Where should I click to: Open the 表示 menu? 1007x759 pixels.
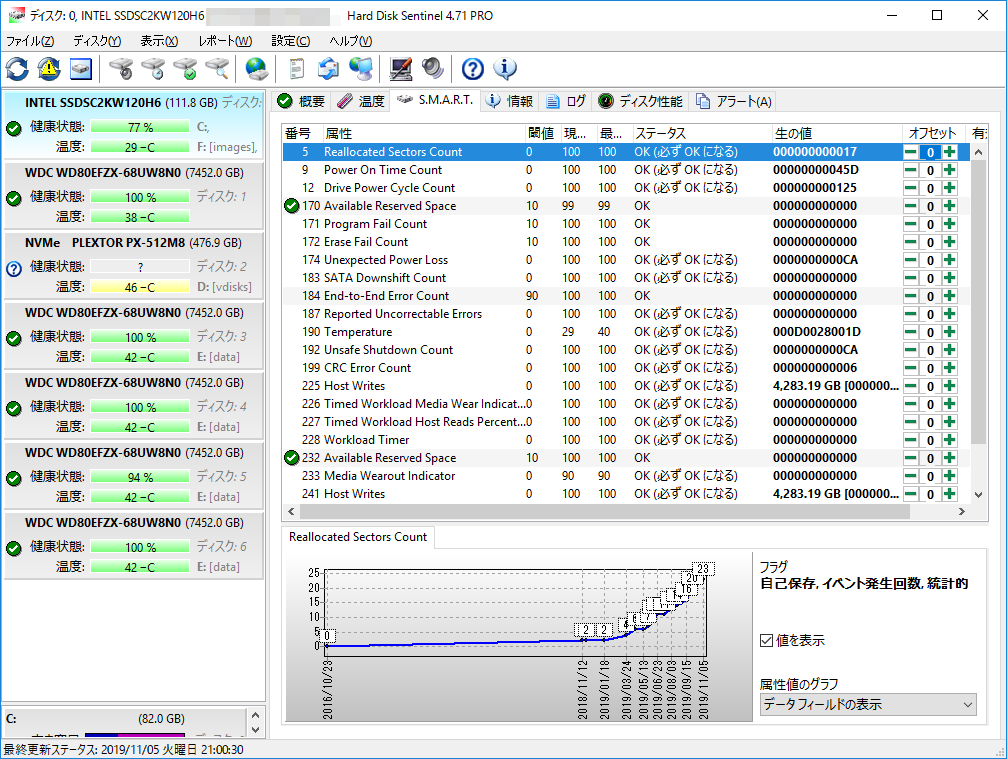[x=159, y=41]
